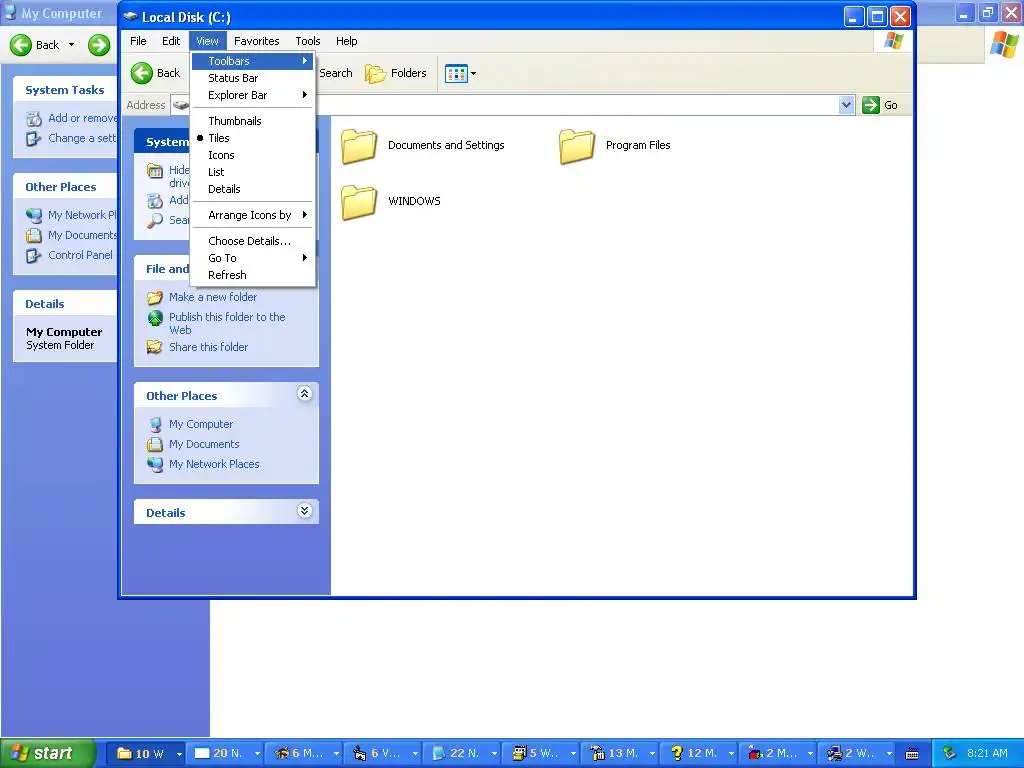Click the system tray icon beside the clock
Viewport: 1024px width, 768px height.
point(949,753)
